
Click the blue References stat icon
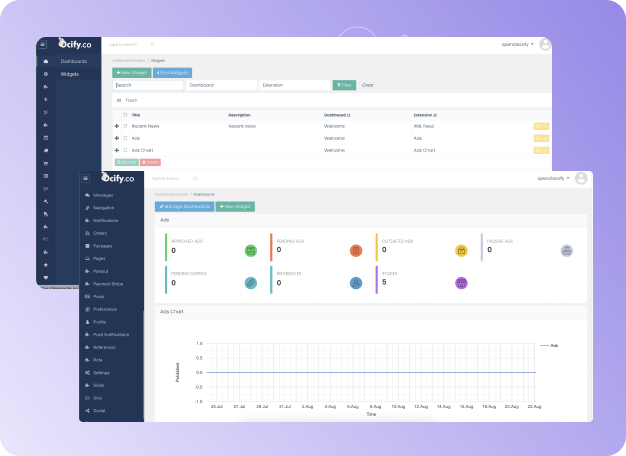coord(355,283)
